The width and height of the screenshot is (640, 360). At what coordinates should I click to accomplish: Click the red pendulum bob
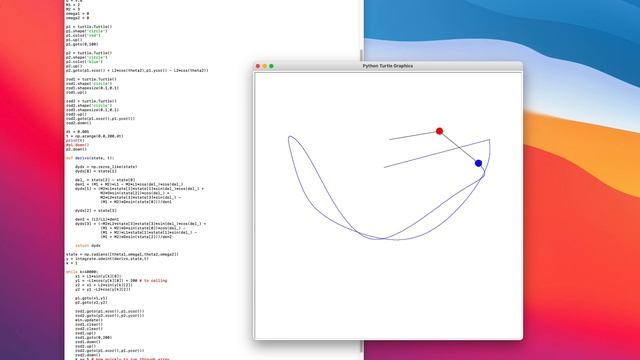point(439,131)
